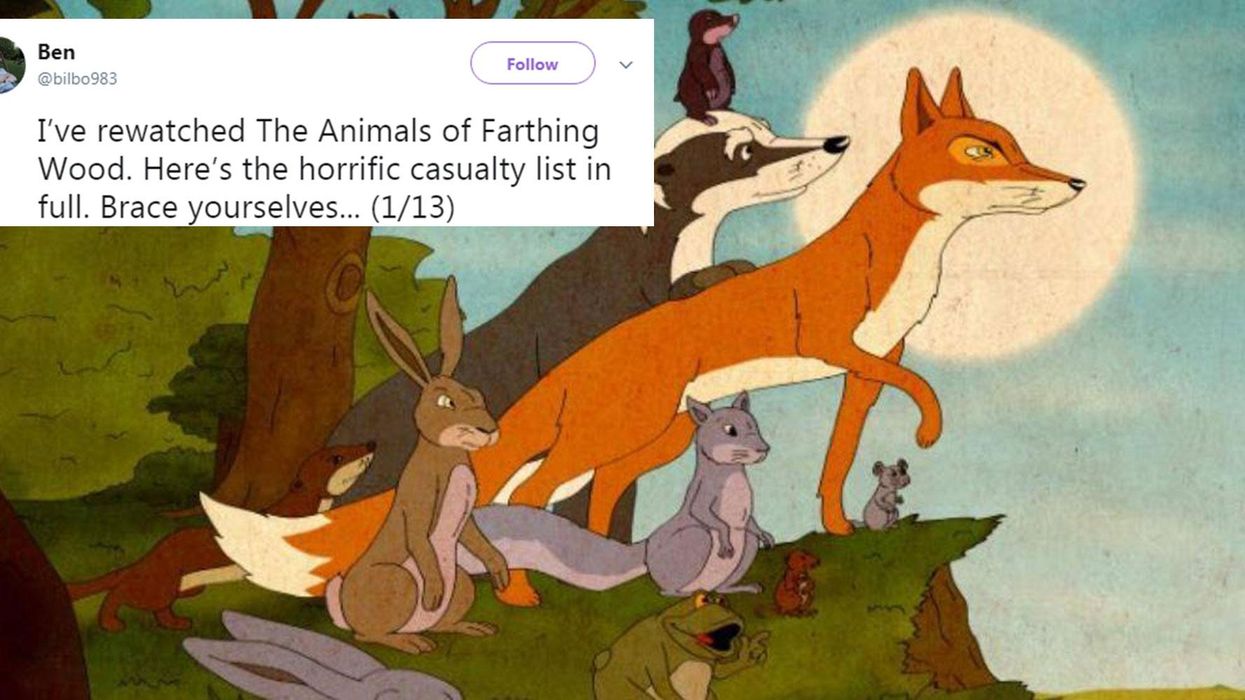1245x700 pixels.
Task: Expand the tweet options chevron
Action: [626, 65]
